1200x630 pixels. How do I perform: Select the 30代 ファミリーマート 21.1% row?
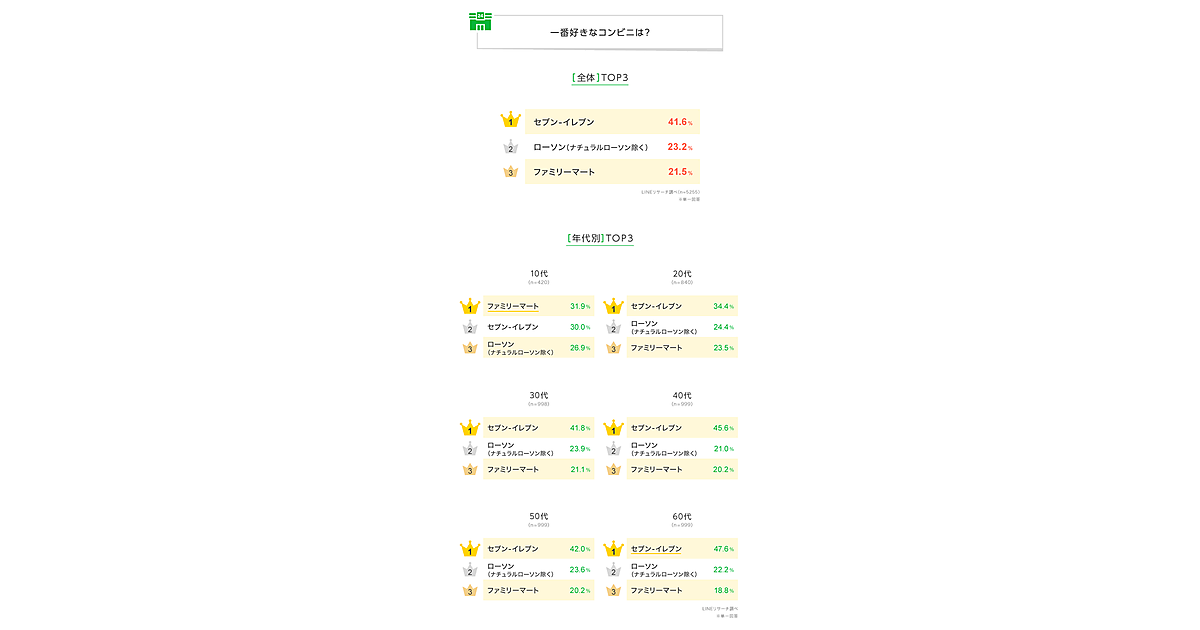click(x=538, y=470)
